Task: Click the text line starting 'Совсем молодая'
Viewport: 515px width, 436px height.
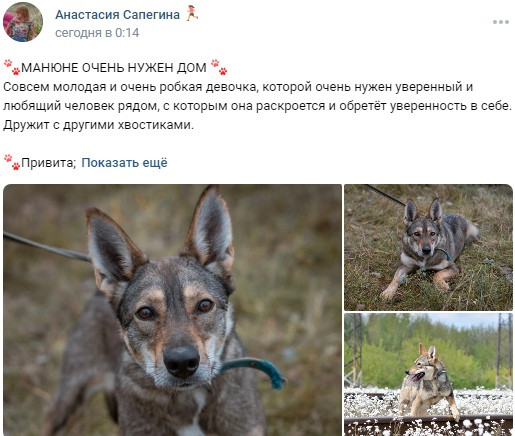Action: (238, 87)
